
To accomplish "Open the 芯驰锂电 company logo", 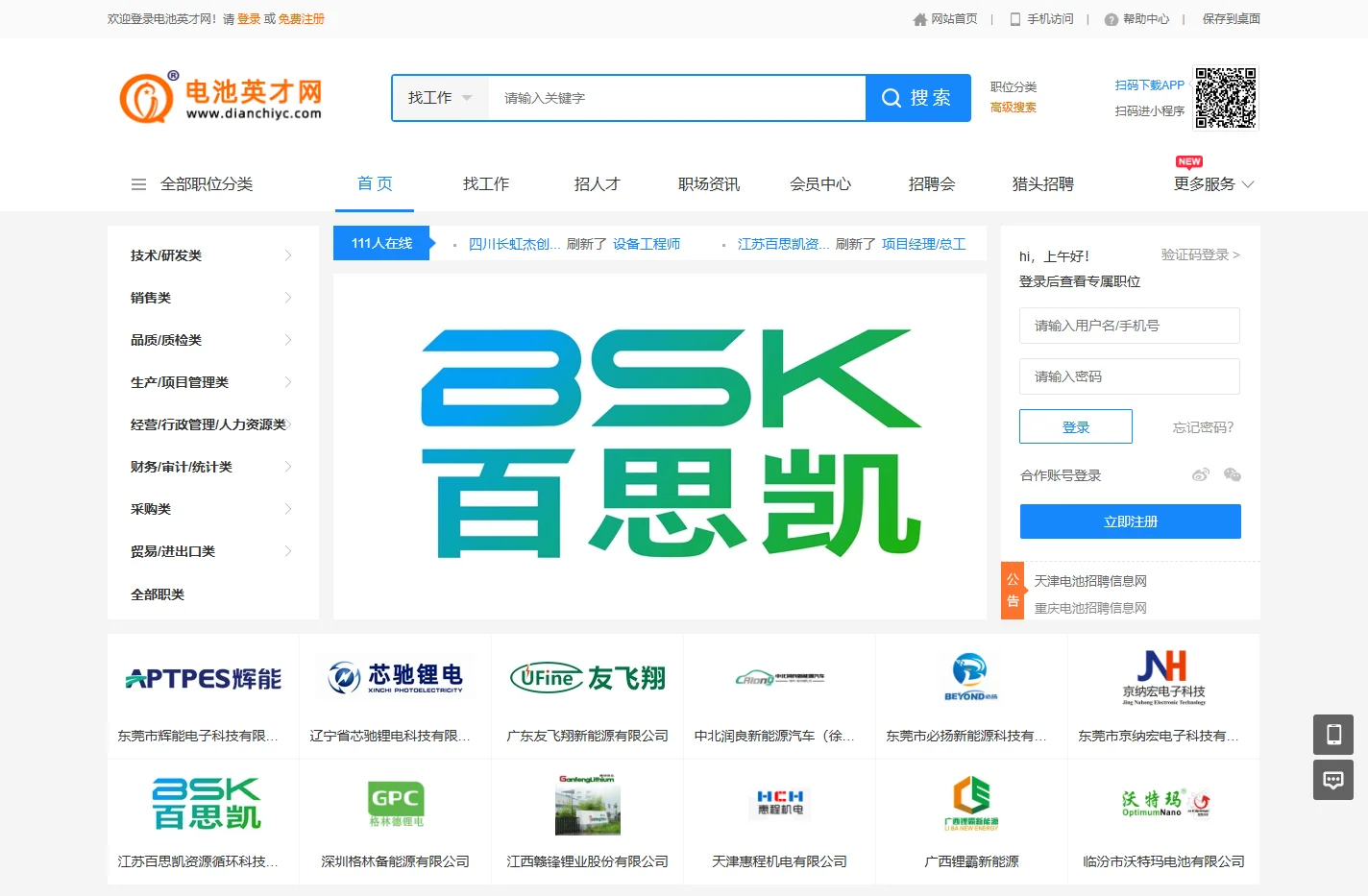I will (x=396, y=677).
